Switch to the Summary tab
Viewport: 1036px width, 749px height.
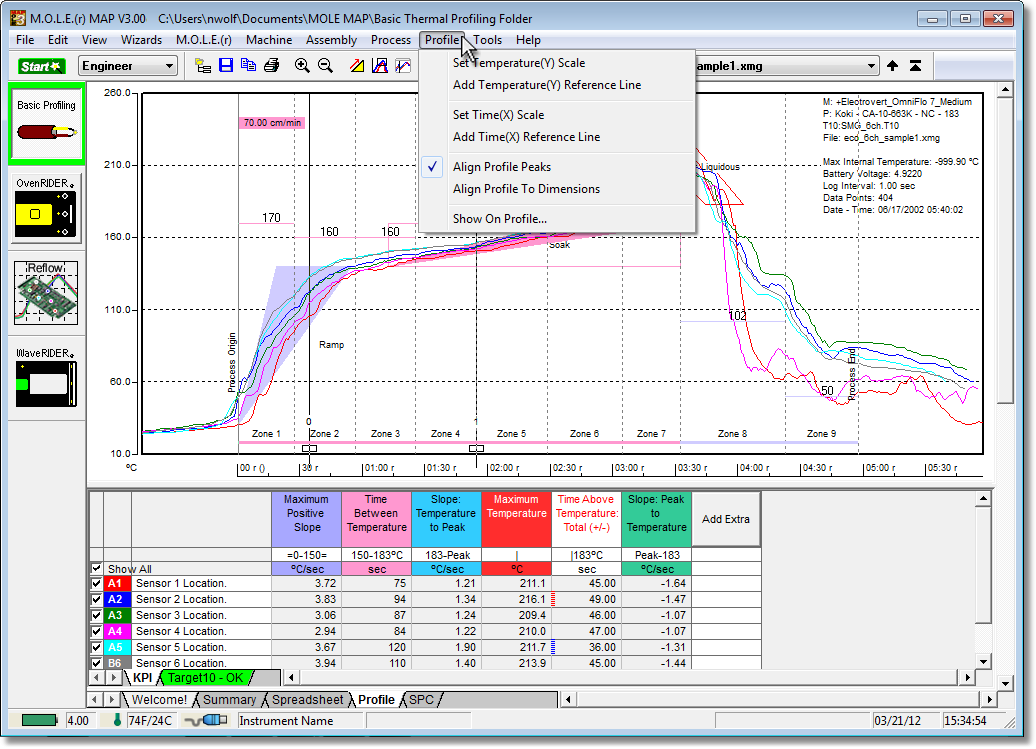[x=229, y=699]
